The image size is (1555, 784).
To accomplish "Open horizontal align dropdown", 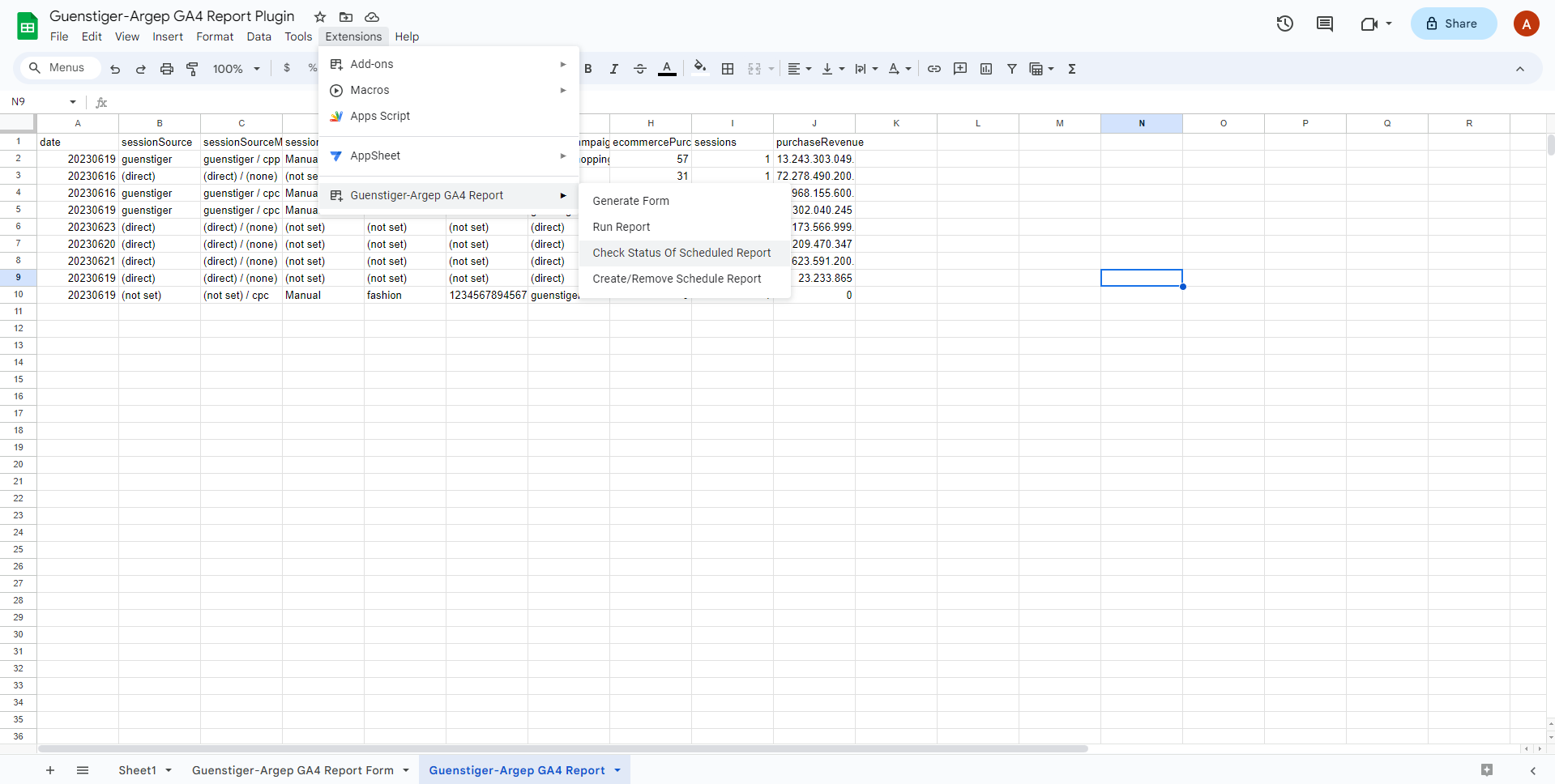I will tap(800, 69).
